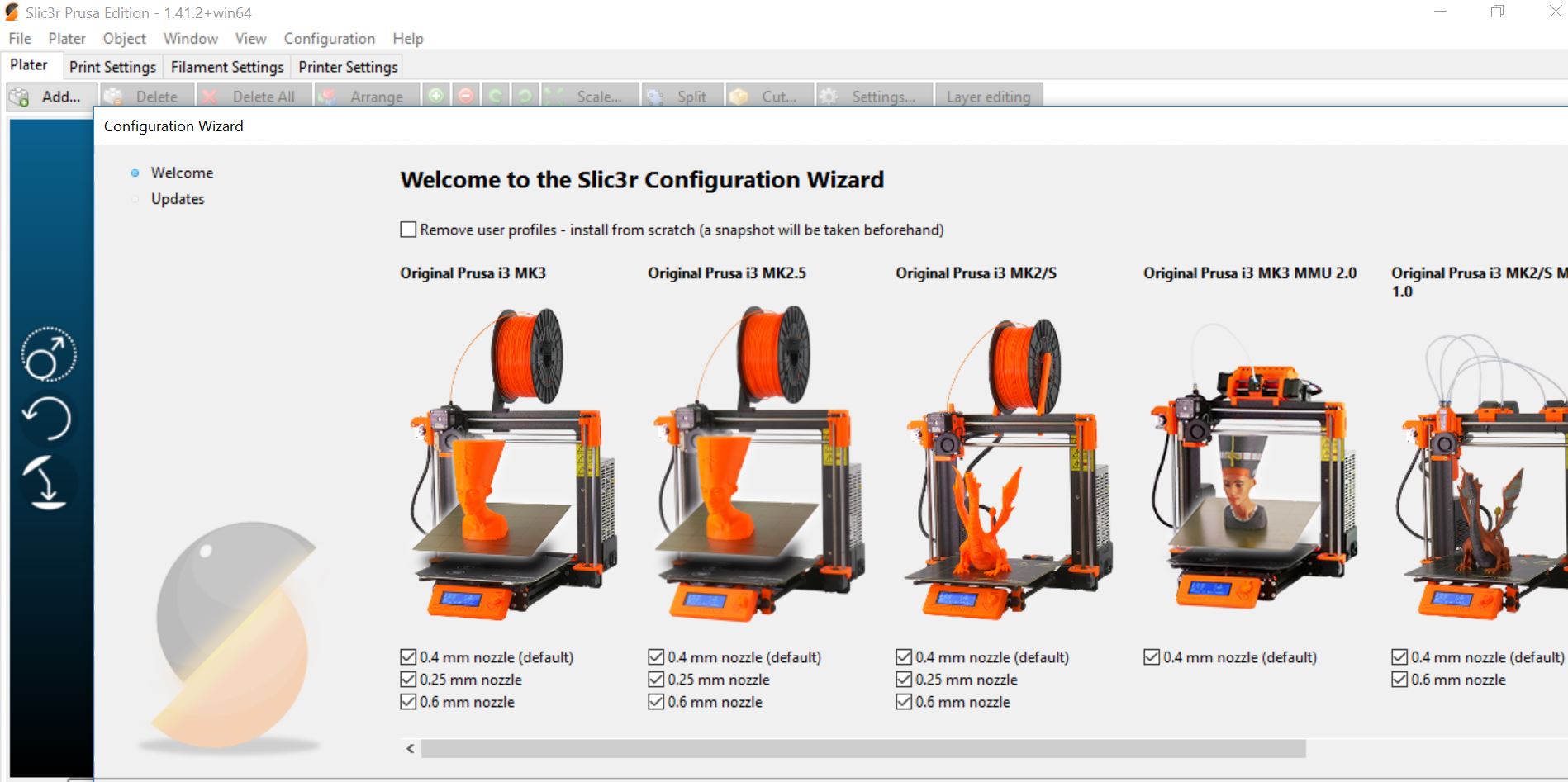Uncheck MK2/S 0.6 mm nozzle

click(904, 702)
